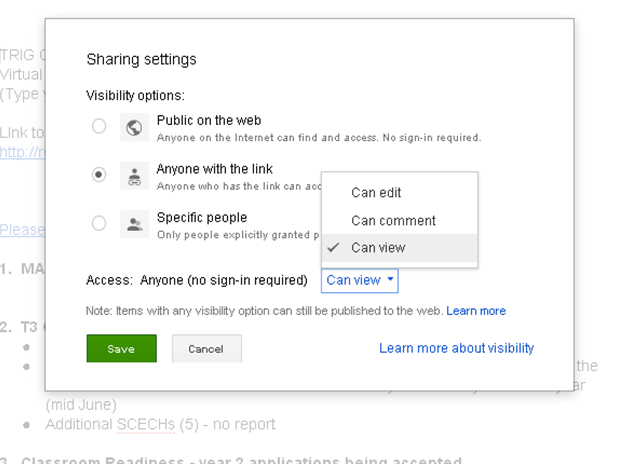Viewport: 620px width, 464px height.
Task: Select the Anyone with the link radio button
Action: click(x=98, y=175)
